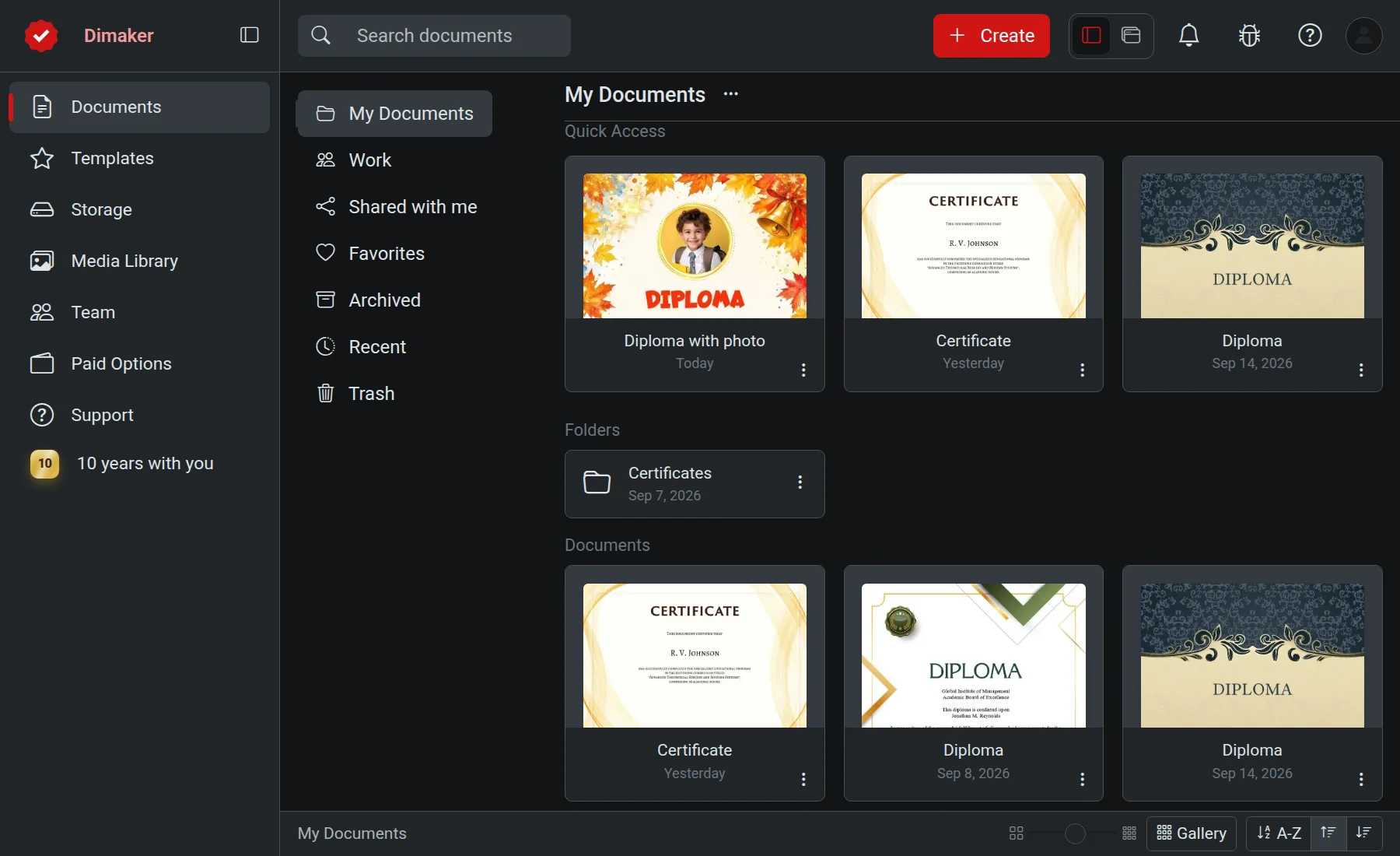The width and height of the screenshot is (1400, 856).
Task: Select the Work folder
Action: (394, 160)
